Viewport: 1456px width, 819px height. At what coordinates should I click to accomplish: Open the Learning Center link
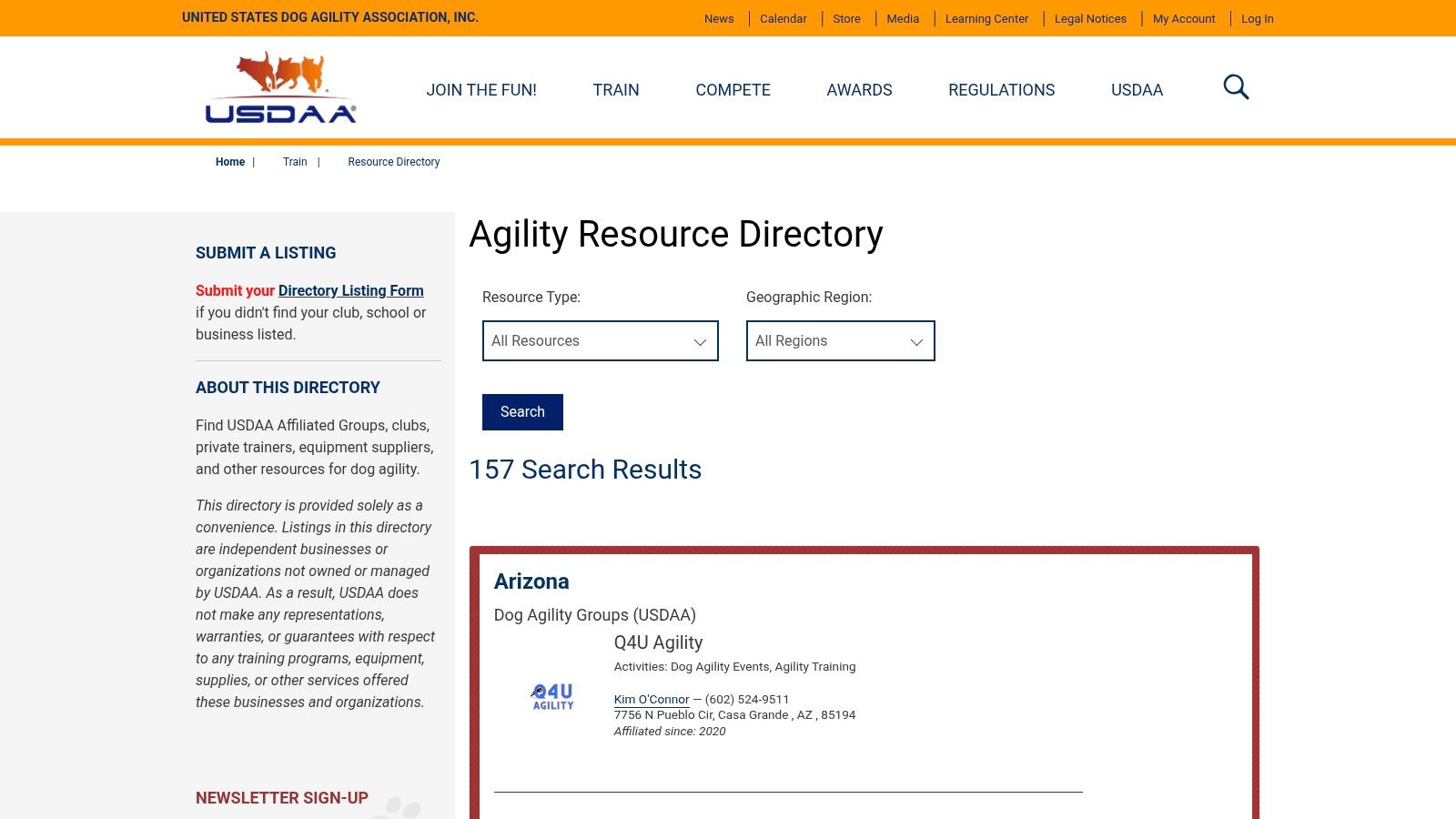point(986,19)
